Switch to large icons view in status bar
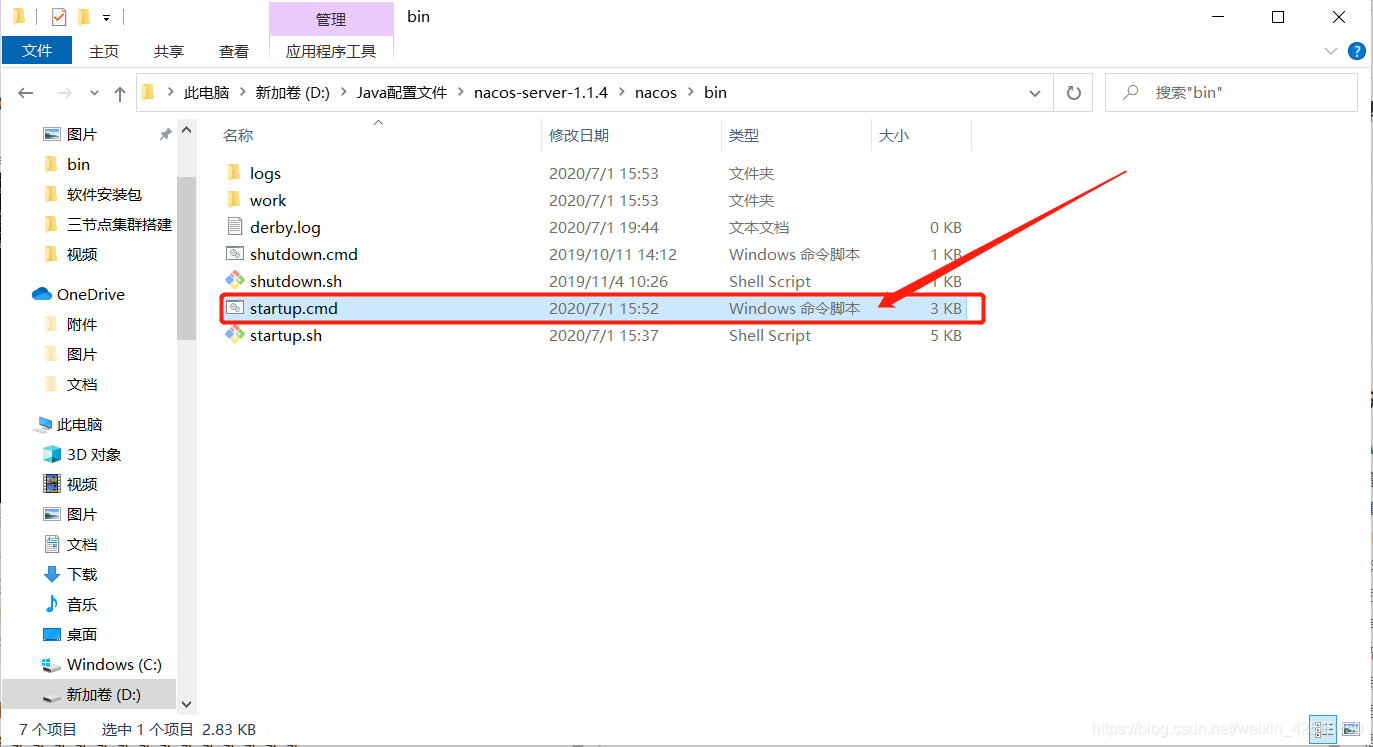 coord(1350,729)
